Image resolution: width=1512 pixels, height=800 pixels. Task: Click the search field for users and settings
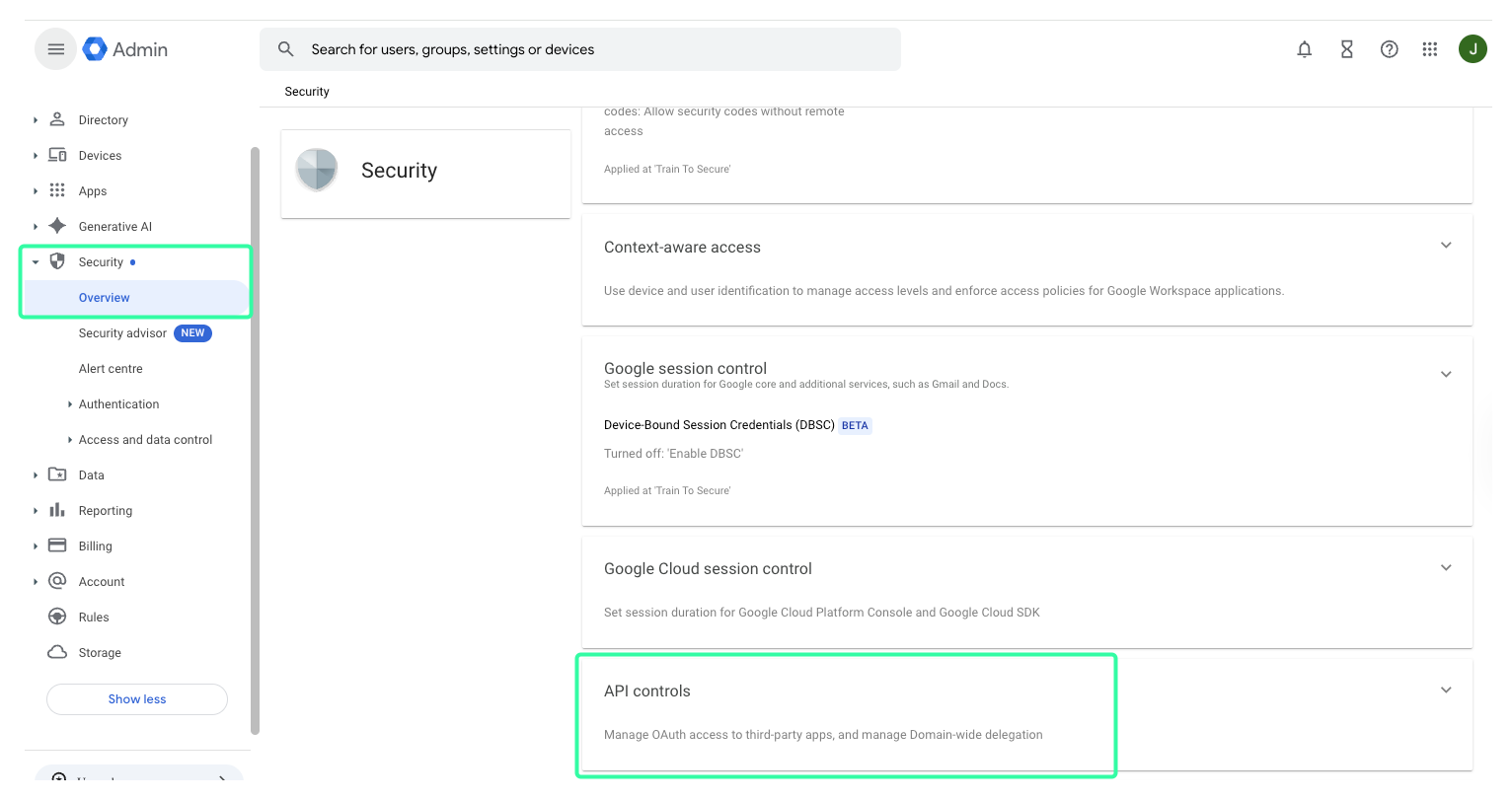(x=592, y=49)
